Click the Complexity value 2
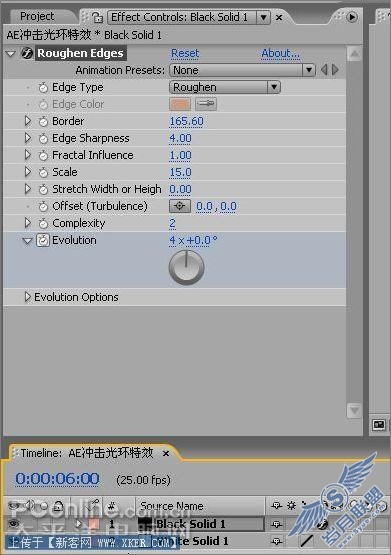 click(x=172, y=223)
